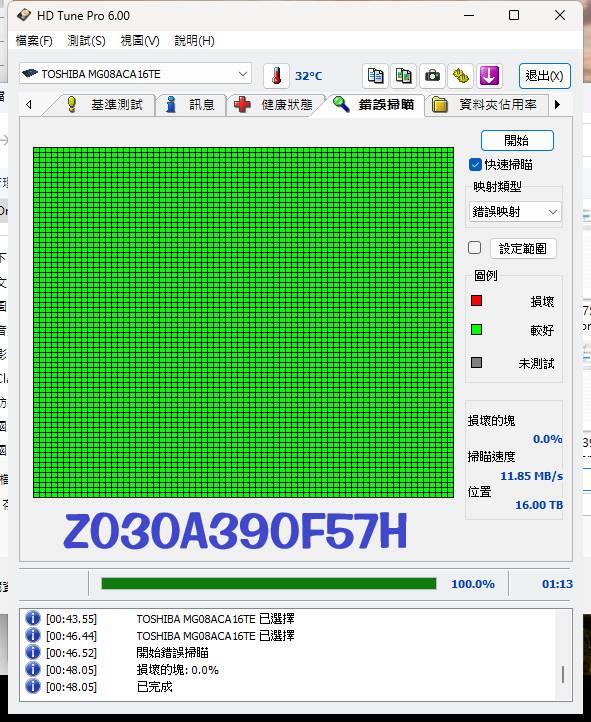Screen dimensions: 591x722
Task: Click the log panel vertical scrollbar
Action: 563,655
